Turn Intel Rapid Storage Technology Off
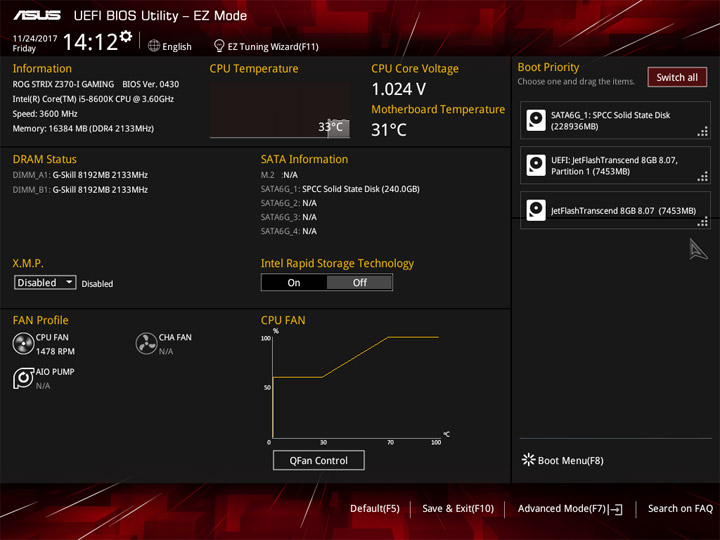 point(360,282)
